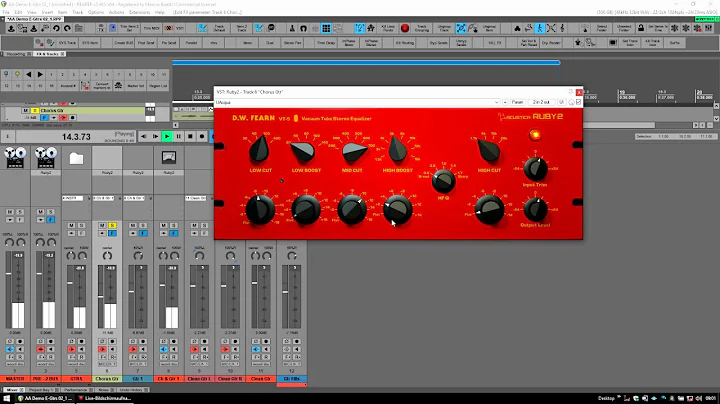Toggle solo on the Chorus Gtr mixer strip
Viewport: 720px width, 404px height.
tap(112, 225)
